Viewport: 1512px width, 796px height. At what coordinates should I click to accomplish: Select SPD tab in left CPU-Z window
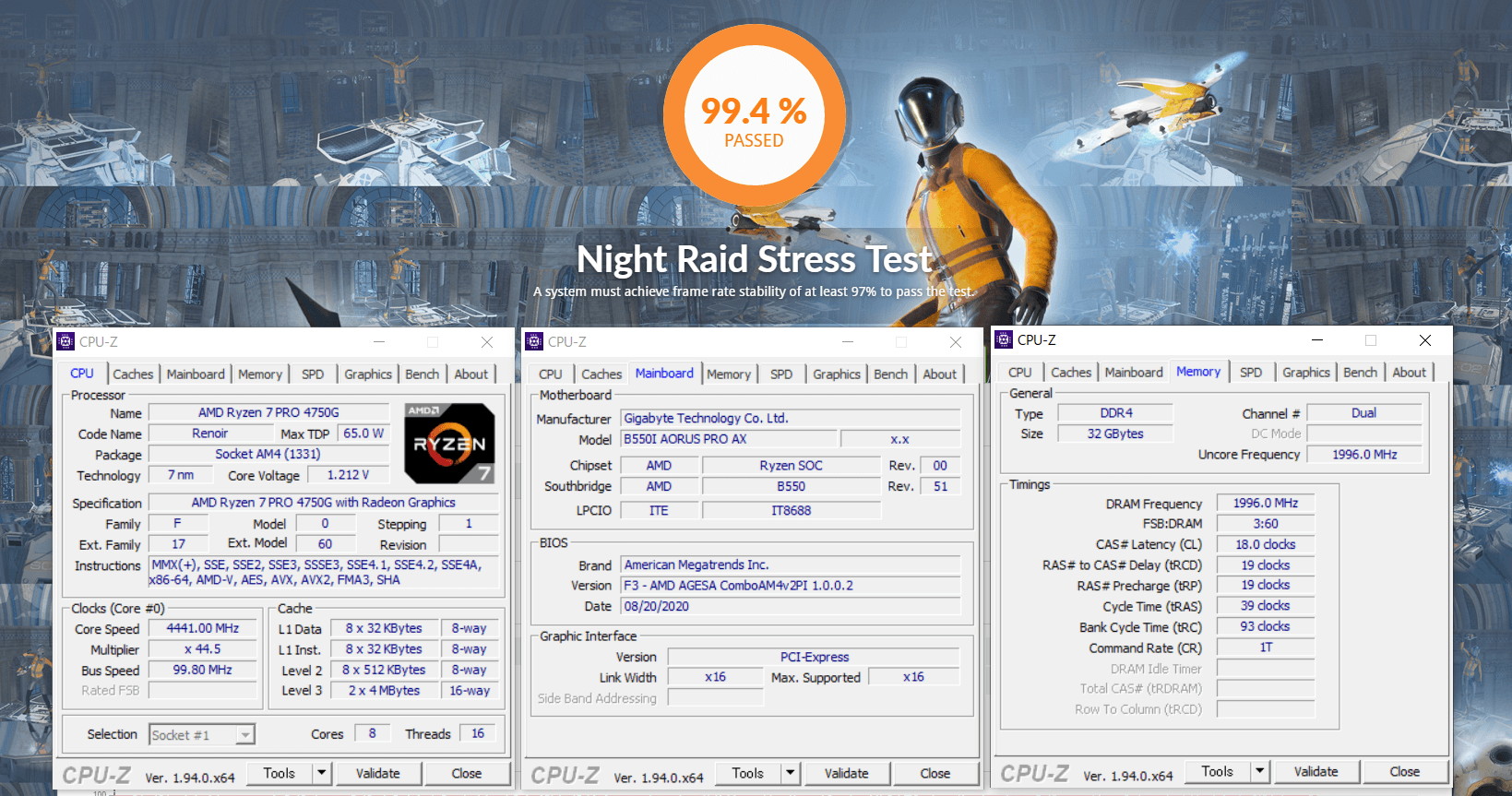(313, 374)
